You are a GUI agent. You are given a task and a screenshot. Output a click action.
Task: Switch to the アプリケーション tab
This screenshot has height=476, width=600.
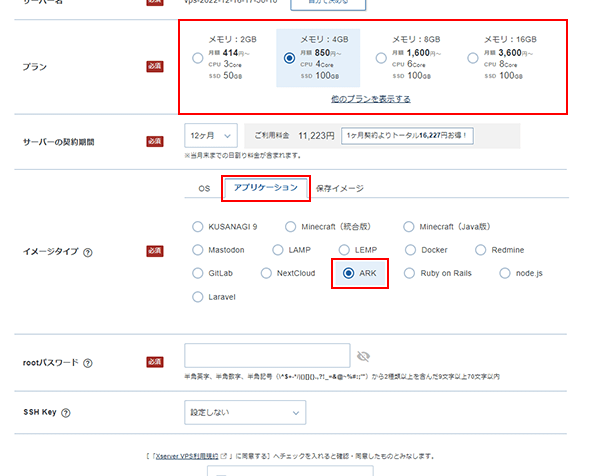266,188
